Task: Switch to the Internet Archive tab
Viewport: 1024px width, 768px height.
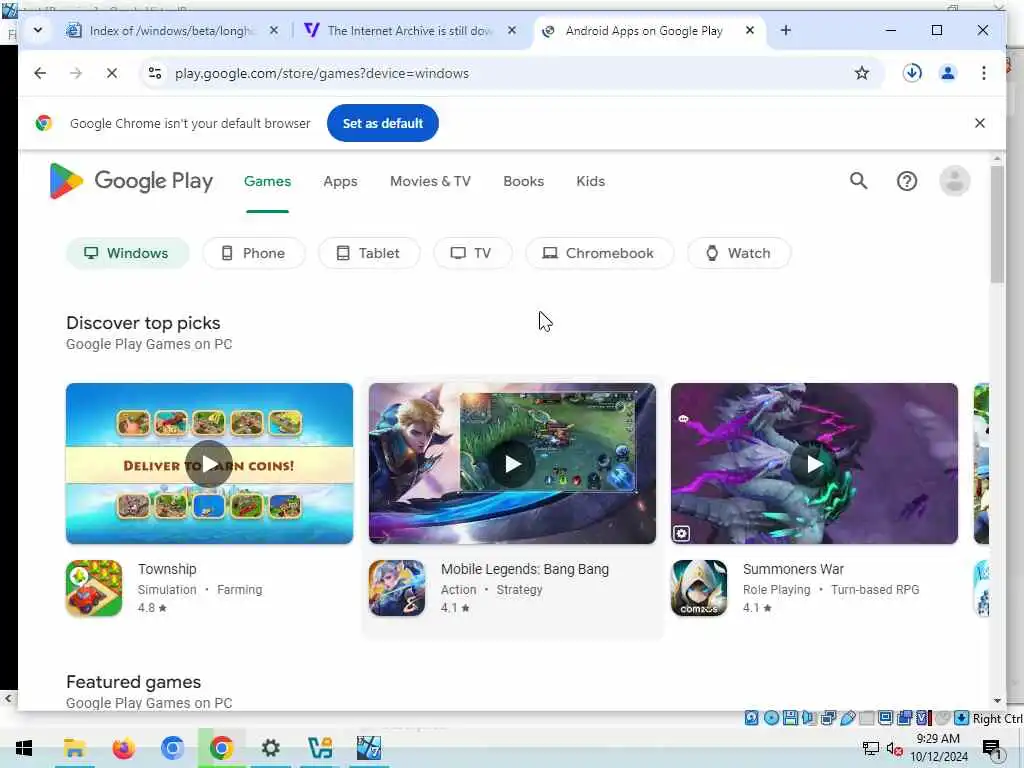Action: (408, 31)
